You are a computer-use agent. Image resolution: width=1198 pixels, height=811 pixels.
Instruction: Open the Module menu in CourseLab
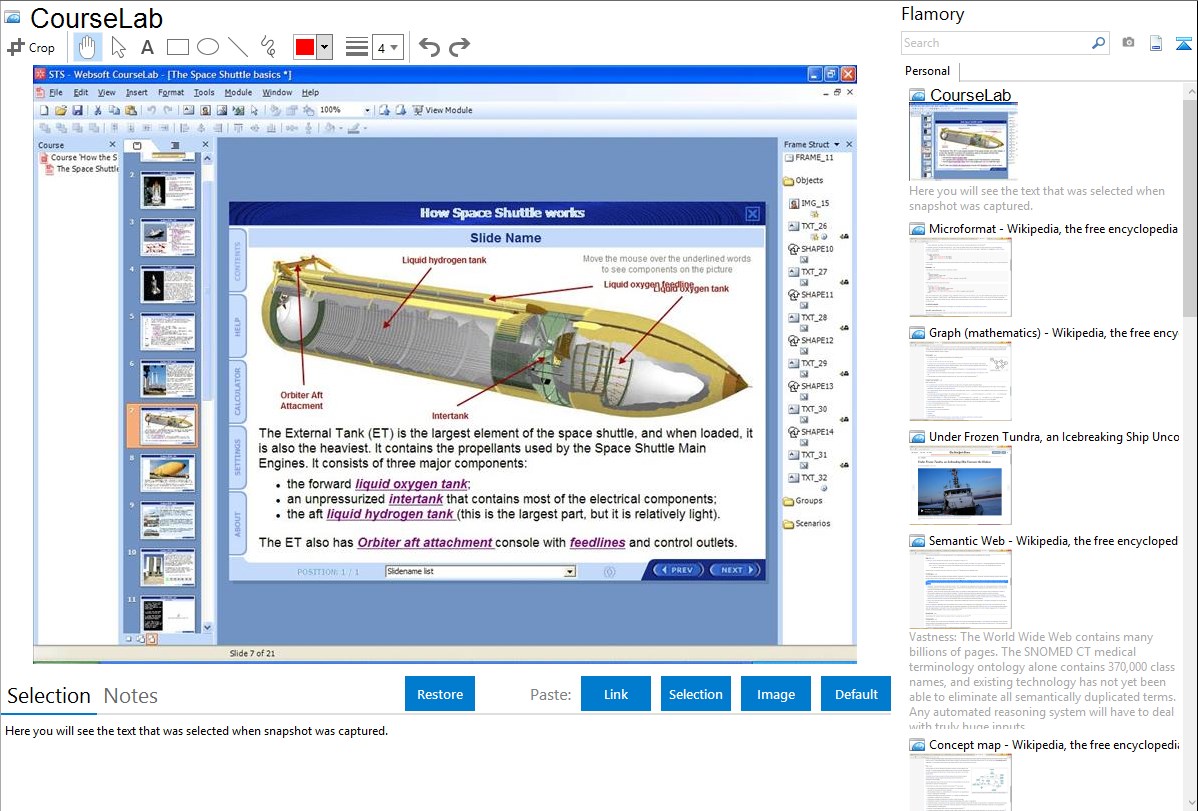coord(238,92)
